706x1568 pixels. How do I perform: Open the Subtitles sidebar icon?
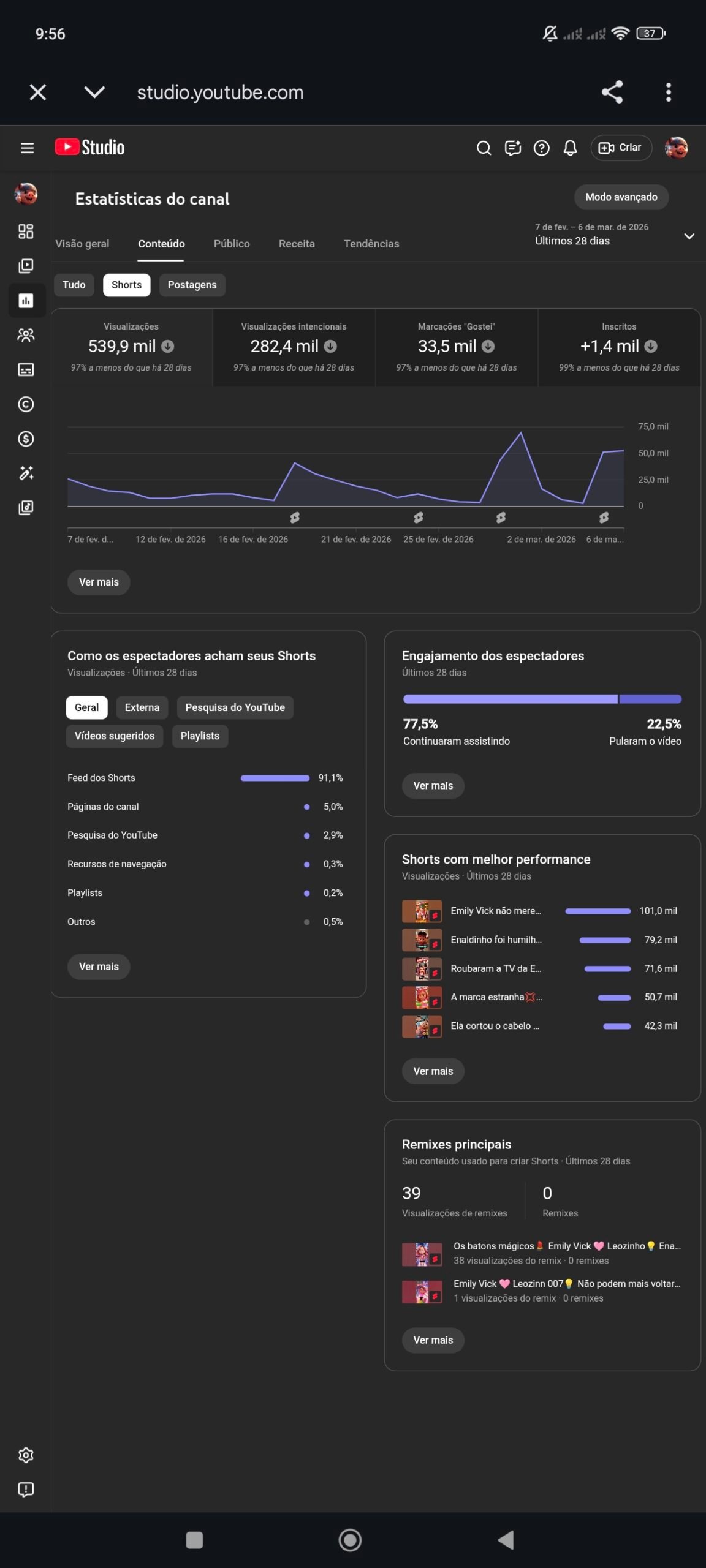click(26, 369)
